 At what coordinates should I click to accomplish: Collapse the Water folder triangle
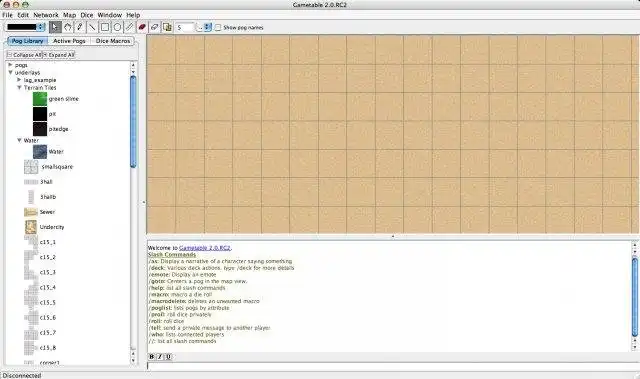click(x=19, y=140)
